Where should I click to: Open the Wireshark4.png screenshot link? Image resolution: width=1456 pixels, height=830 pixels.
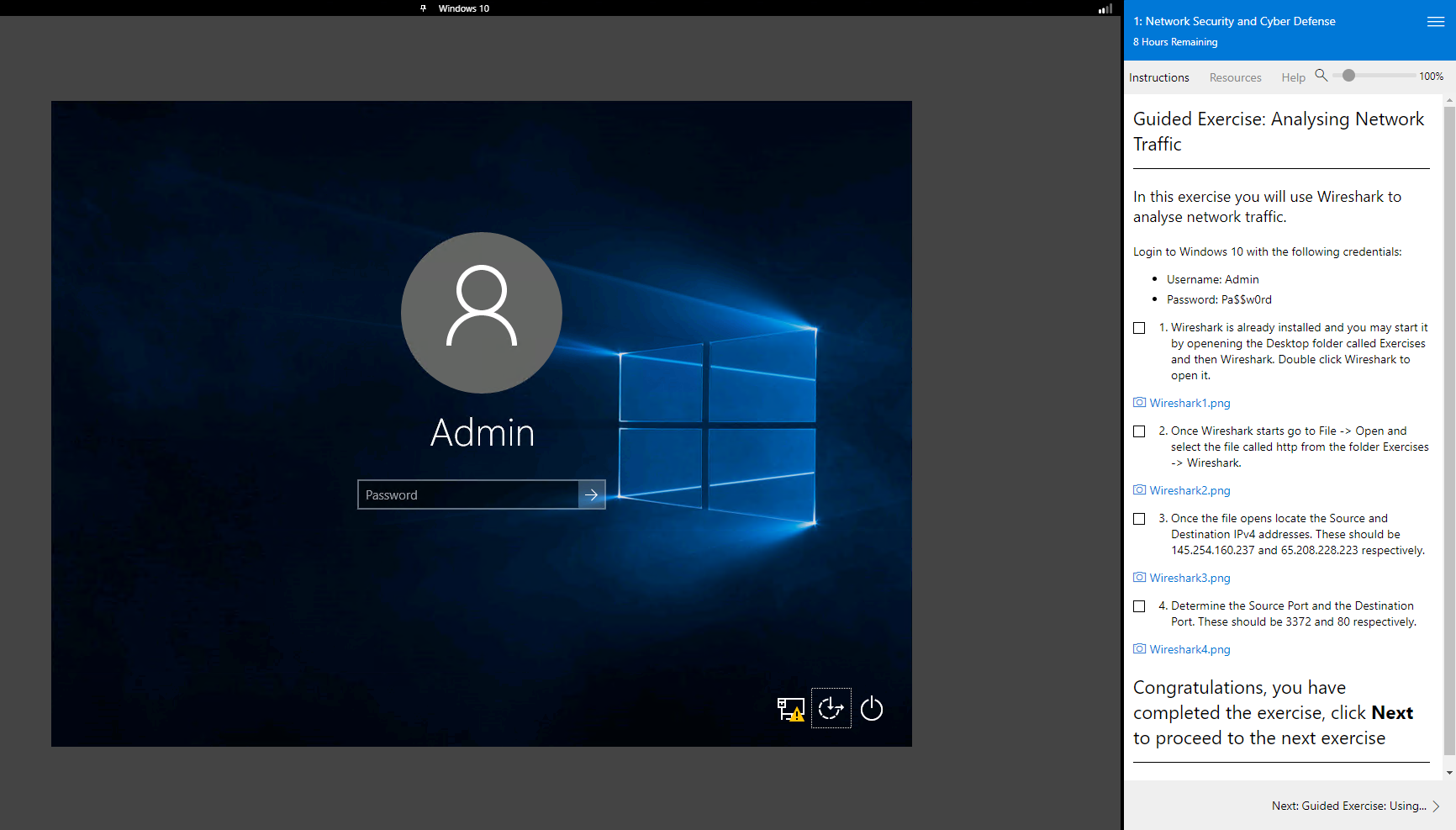click(x=1190, y=650)
